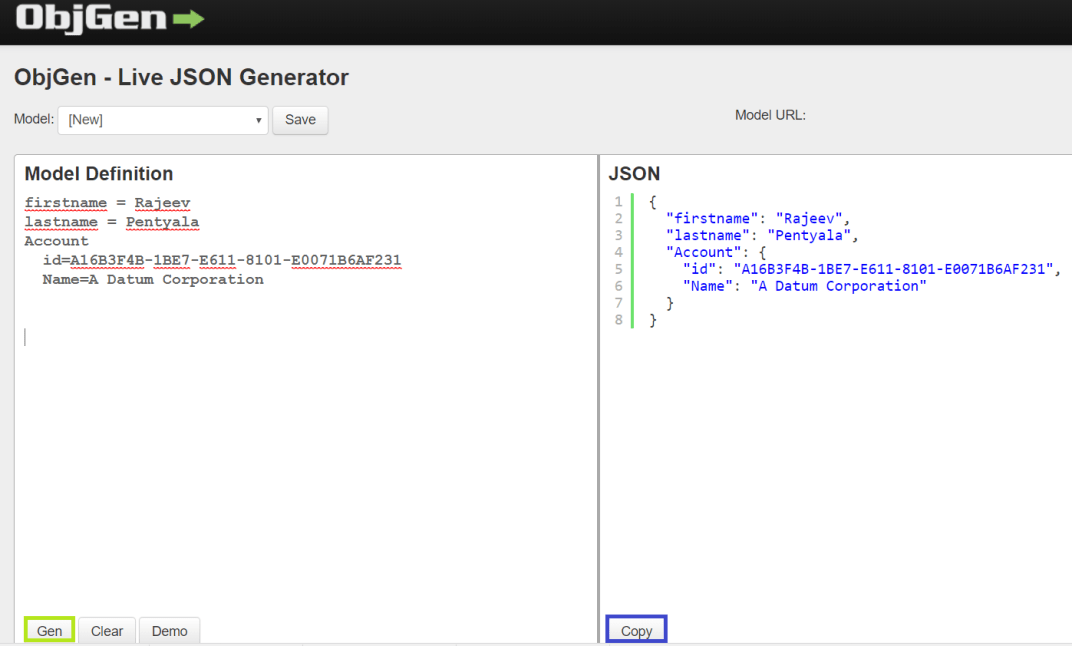Click the Save button next to Model dropdown
Viewport: 1072px width, 646px height.
[300, 119]
